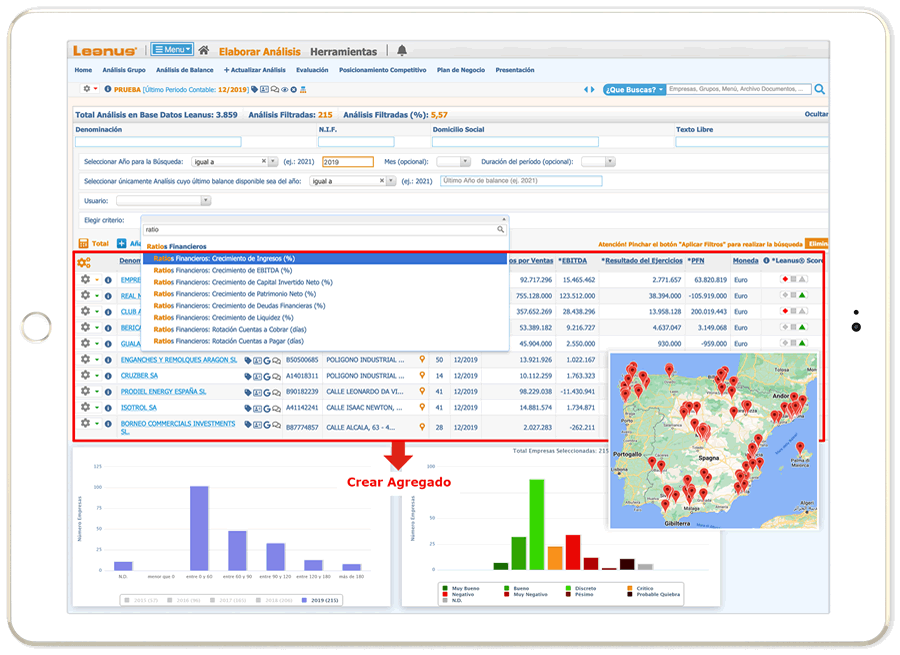Select Ratios Financieros: Crecimiento de Liquidez (%)

pos(223,317)
